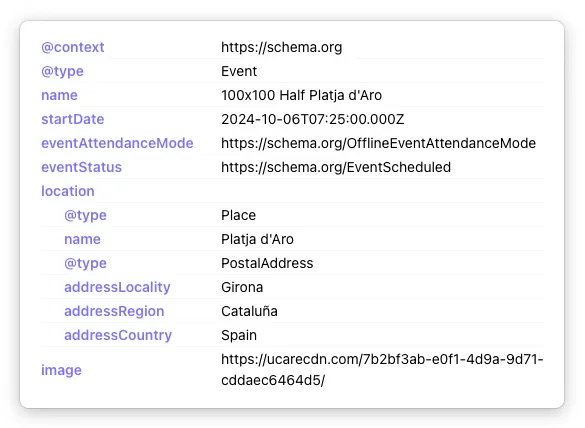This screenshot has height=428, width=585.
Task: Select the PostalAddress value
Action: 267,263
